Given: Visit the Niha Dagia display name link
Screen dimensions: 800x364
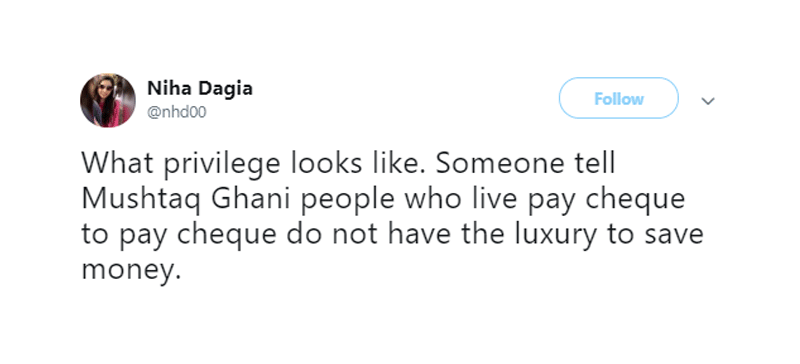Looking at the screenshot, I should click(x=199, y=88).
